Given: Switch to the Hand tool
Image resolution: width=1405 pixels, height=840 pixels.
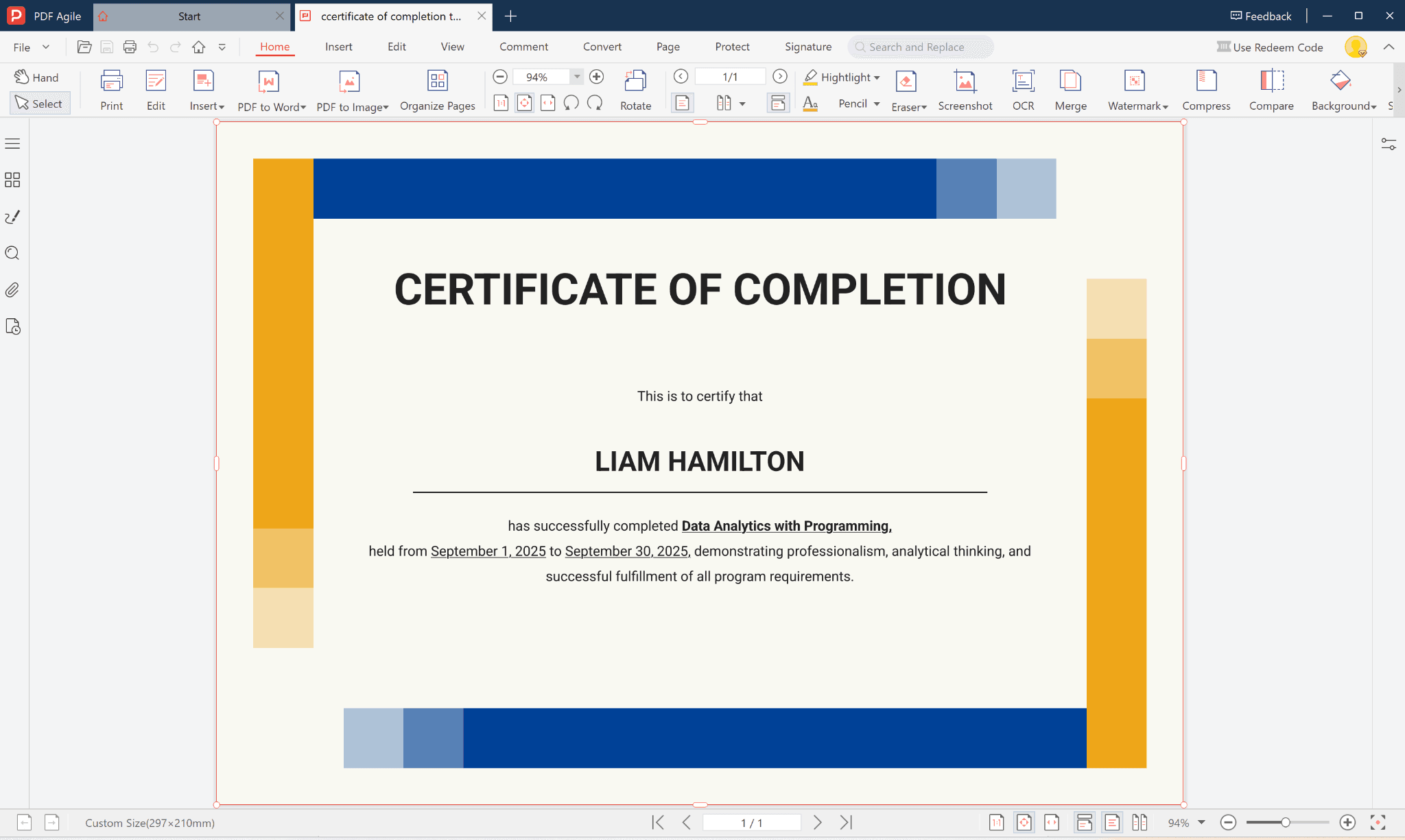Looking at the screenshot, I should click(x=38, y=77).
